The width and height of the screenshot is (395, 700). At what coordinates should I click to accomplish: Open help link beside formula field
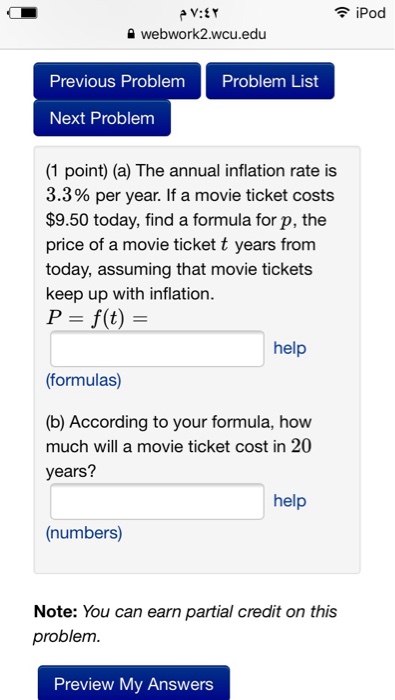290,348
